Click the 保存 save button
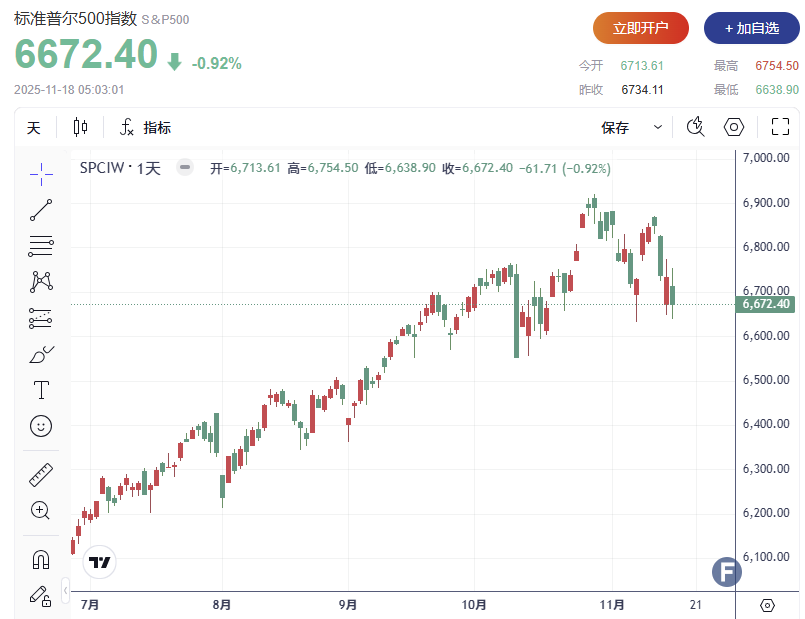The height and width of the screenshot is (619, 805). tap(615, 127)
